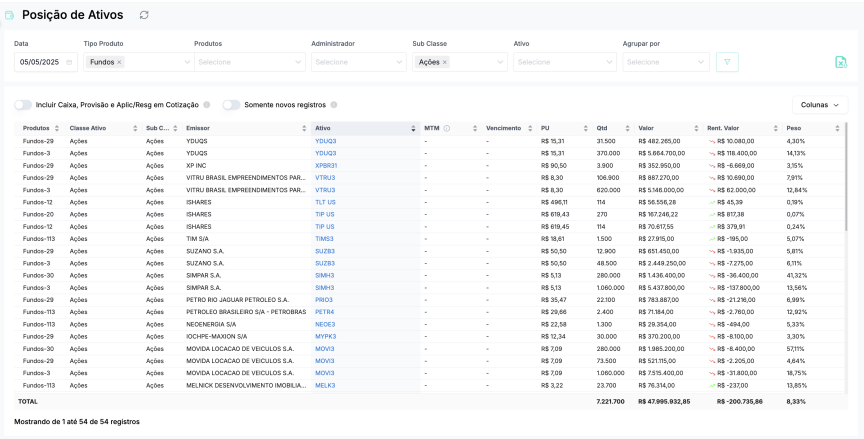
Task: Export table with the Excel icon
Action: (x=841, y=62)
